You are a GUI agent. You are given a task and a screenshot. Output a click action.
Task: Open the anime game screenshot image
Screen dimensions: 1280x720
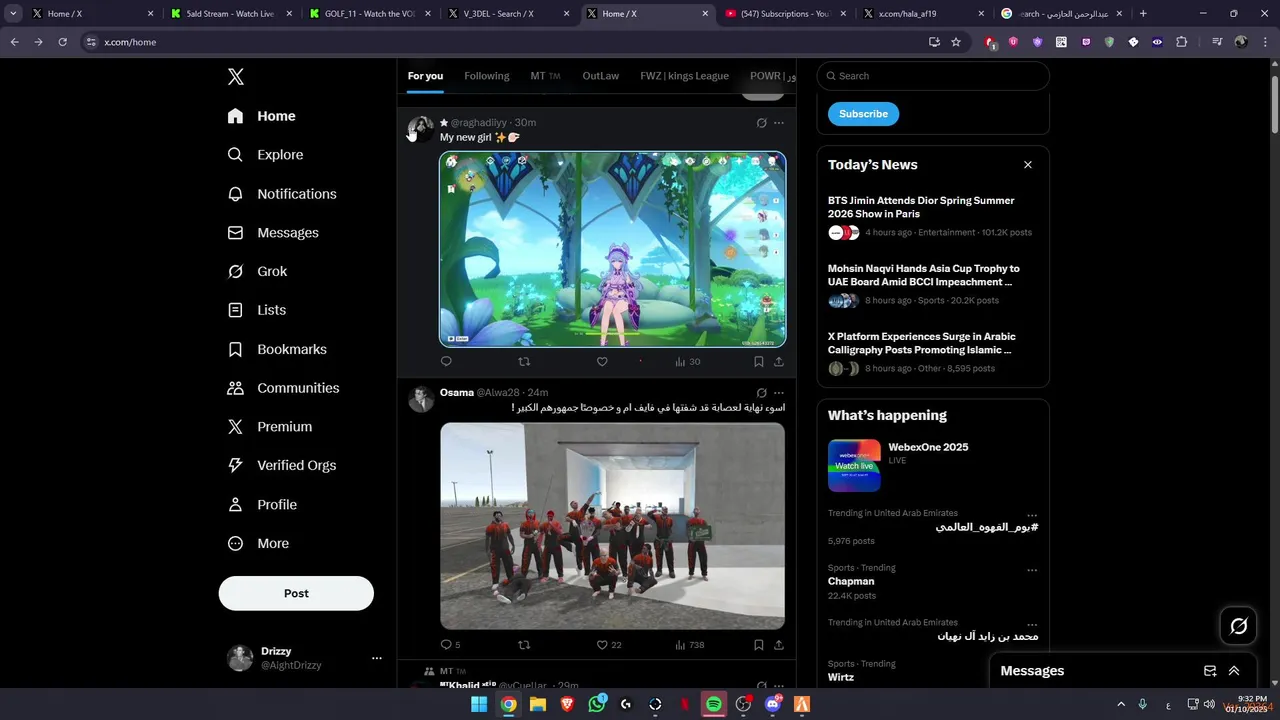click(613, 249)
